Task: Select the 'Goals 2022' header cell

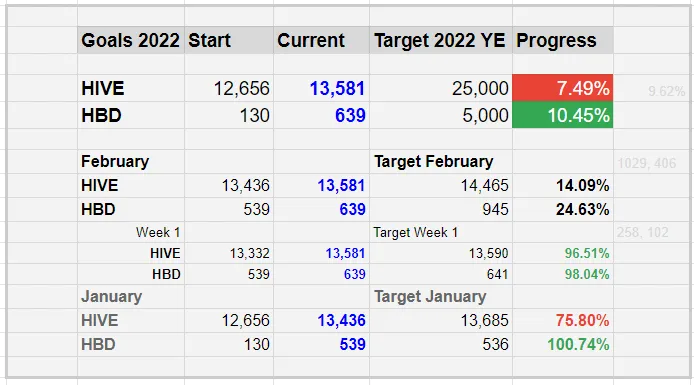Action: coord(131,40)
